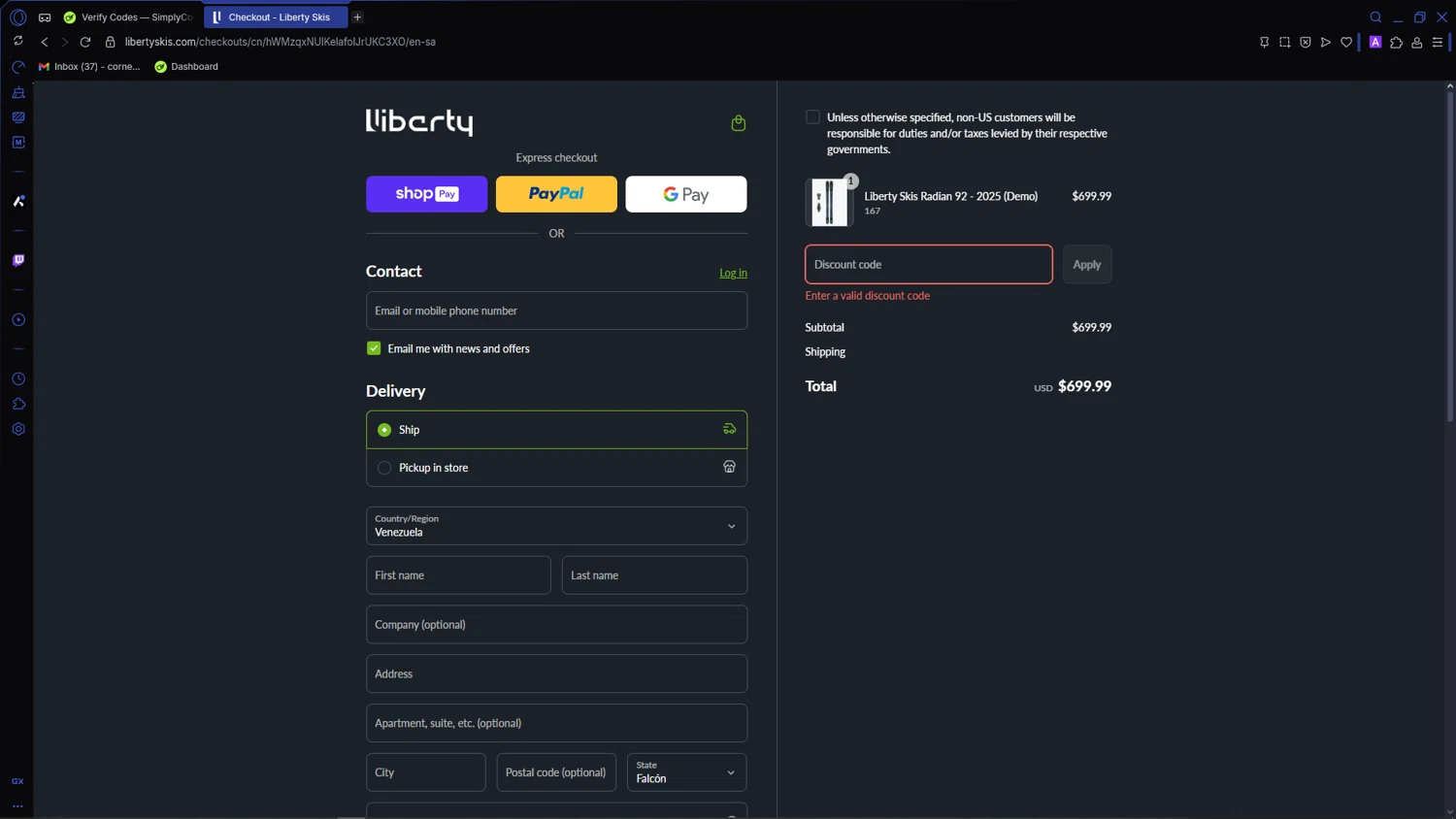Switch to Verify Codes SimplyCodes tab
The height and width of the screenshot is (819, 1456).
coord(129,17)
